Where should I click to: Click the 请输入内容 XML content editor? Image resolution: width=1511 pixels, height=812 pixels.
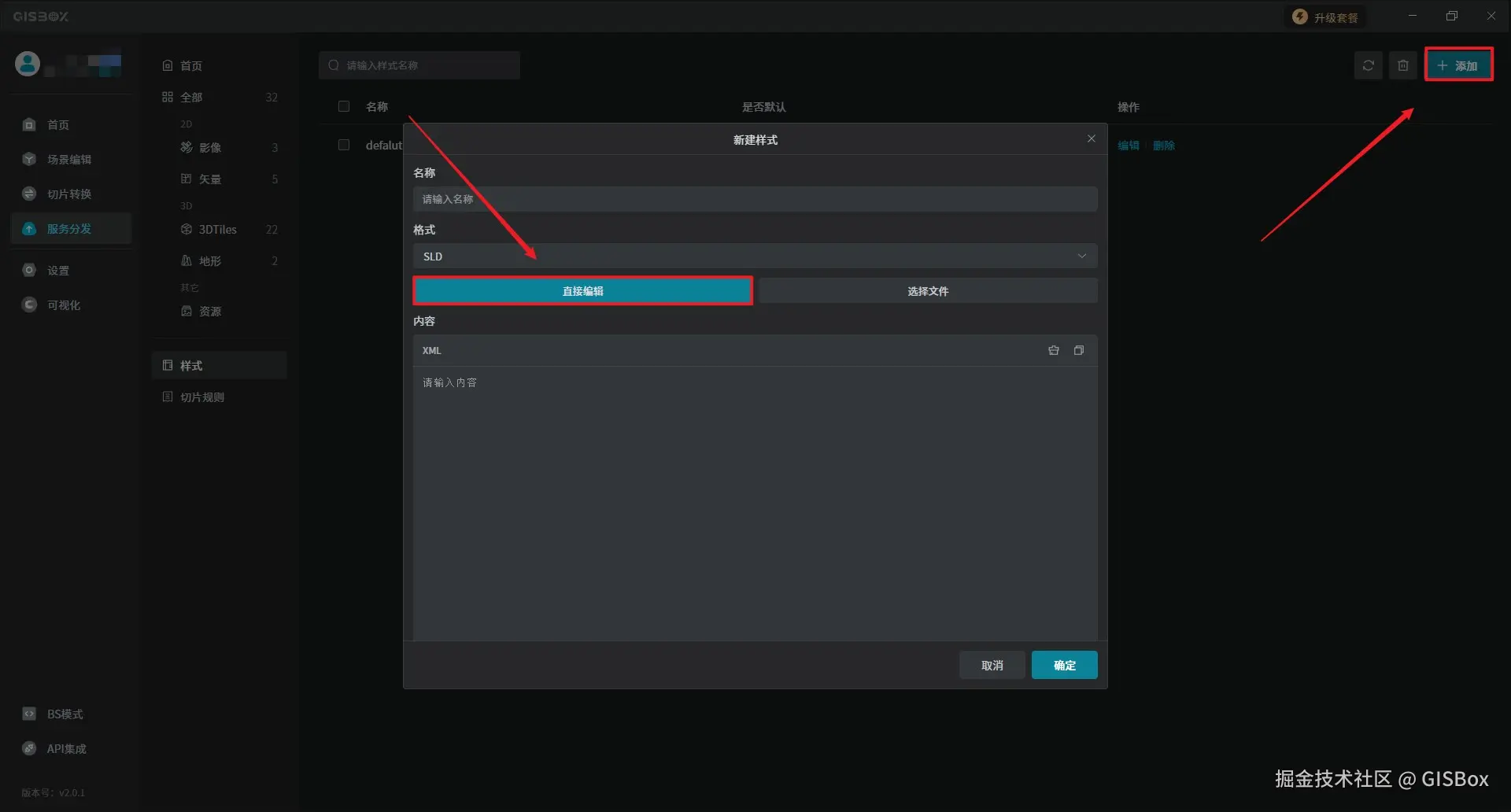click(755, 503)
